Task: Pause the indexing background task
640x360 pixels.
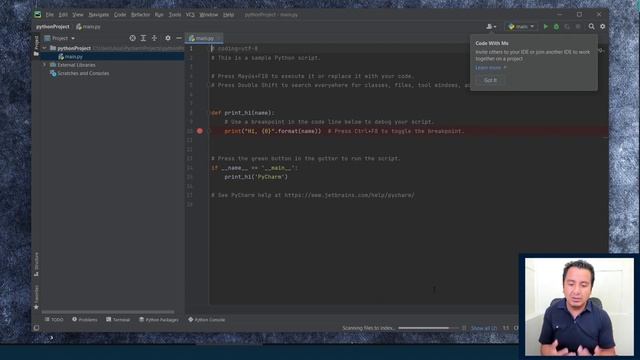Action: coord(464,328)
